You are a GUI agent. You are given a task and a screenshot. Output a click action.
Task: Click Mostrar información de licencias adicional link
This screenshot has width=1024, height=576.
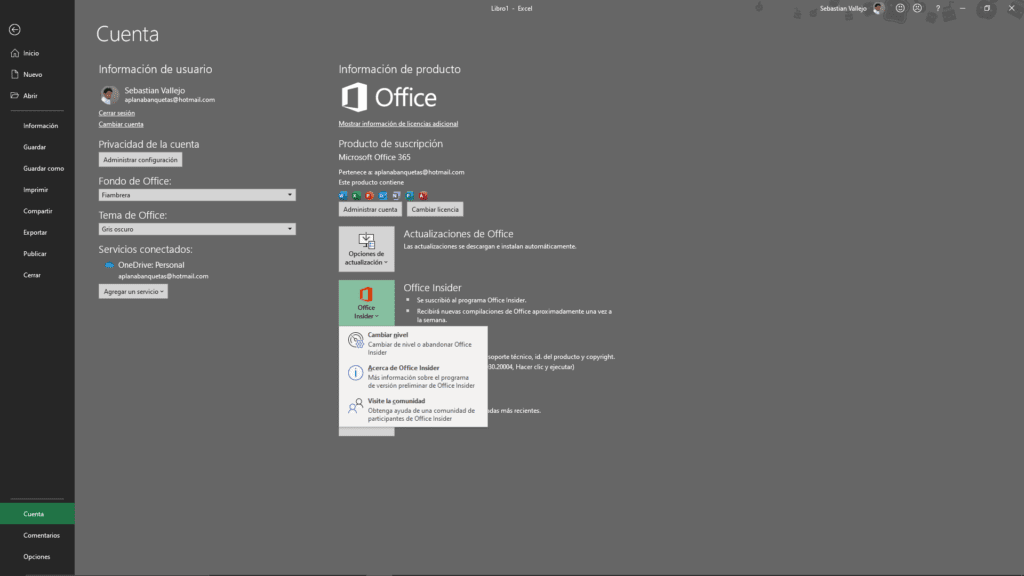tap(398, 123)
